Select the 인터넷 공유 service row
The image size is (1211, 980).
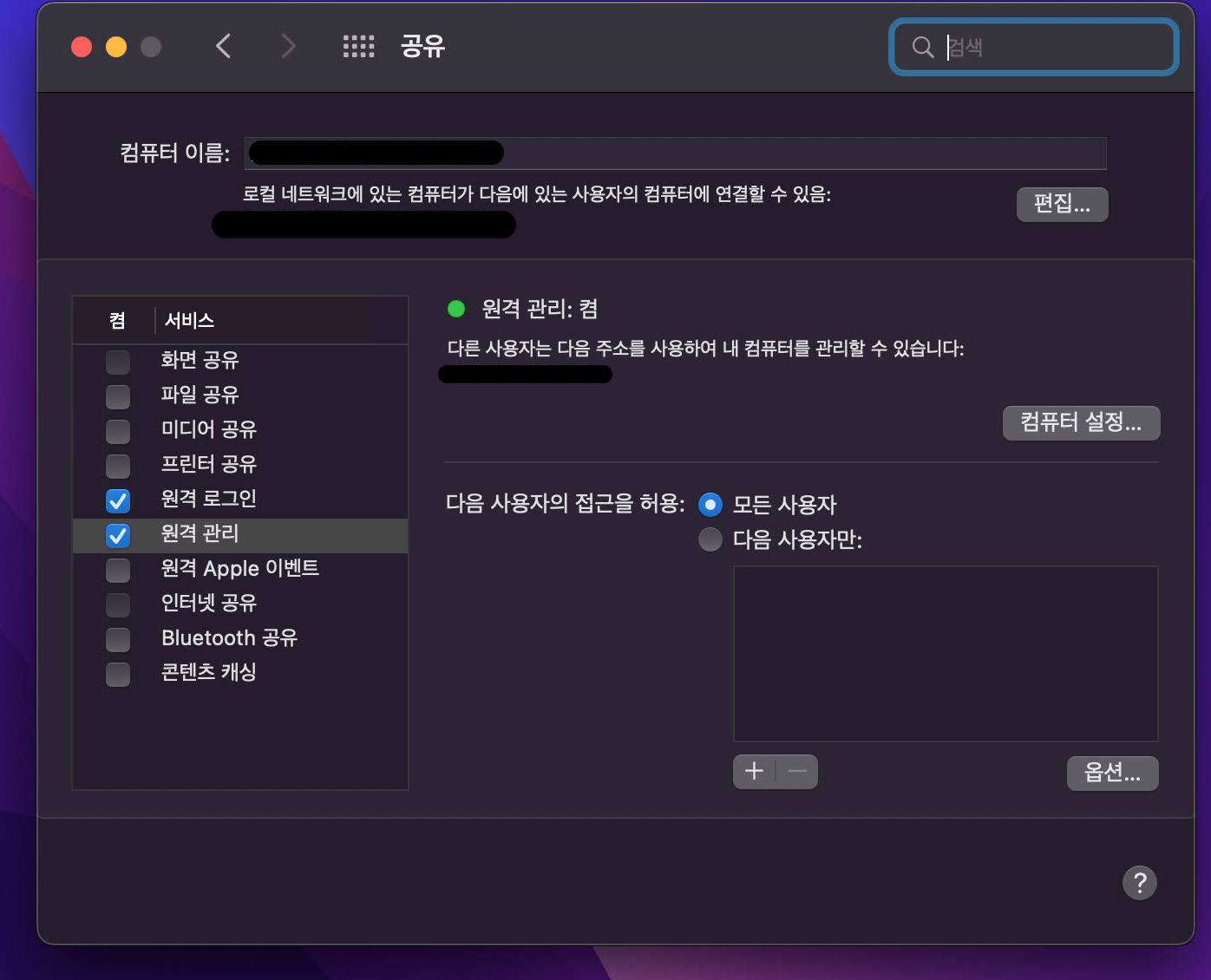pyautogui.click(x=240, y=604)
